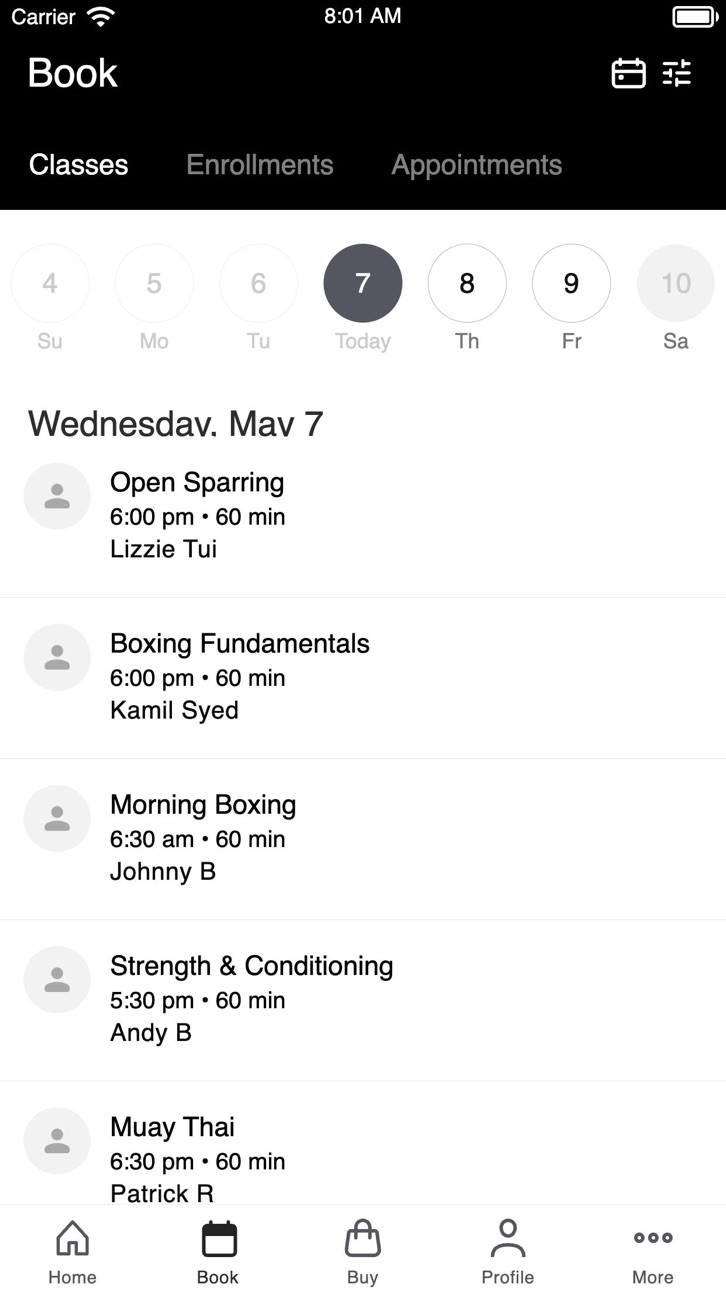The height and width of the screenshot is (1290, 726).
Task: Select Saturday the 10th date circle
Action: click(676, 283)
